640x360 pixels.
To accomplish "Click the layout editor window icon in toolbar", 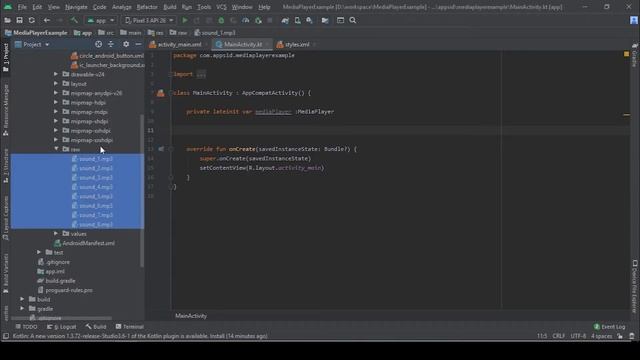I will (x=340, y=20).
